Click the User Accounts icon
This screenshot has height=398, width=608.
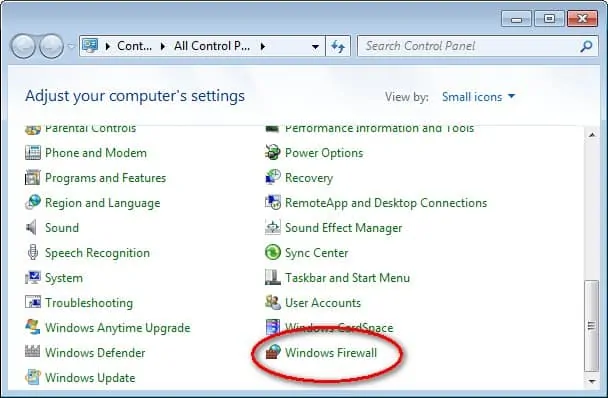pos(273,302)
